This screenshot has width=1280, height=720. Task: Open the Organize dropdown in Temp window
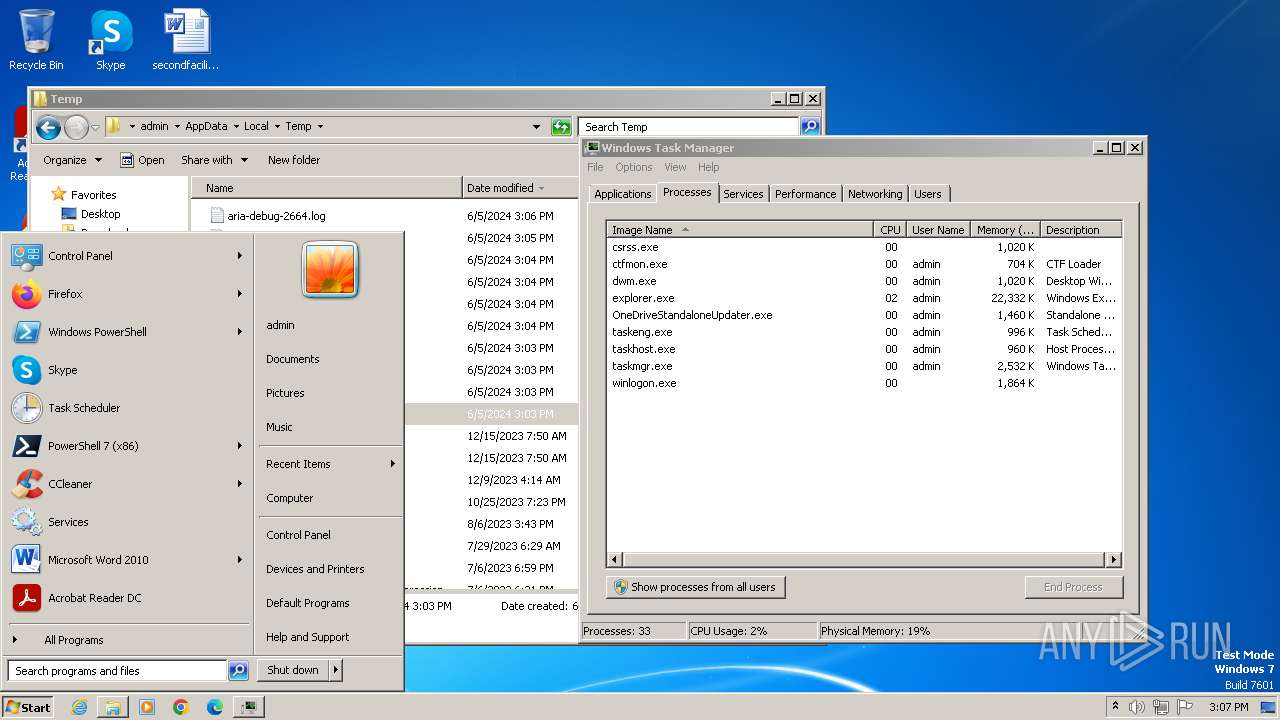(x=72, y=160)
